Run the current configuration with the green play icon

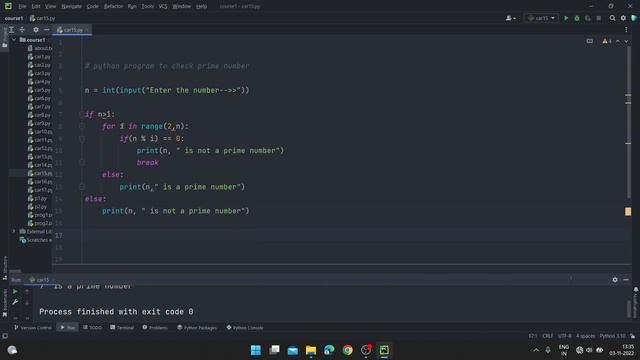[x=566, y=18]
